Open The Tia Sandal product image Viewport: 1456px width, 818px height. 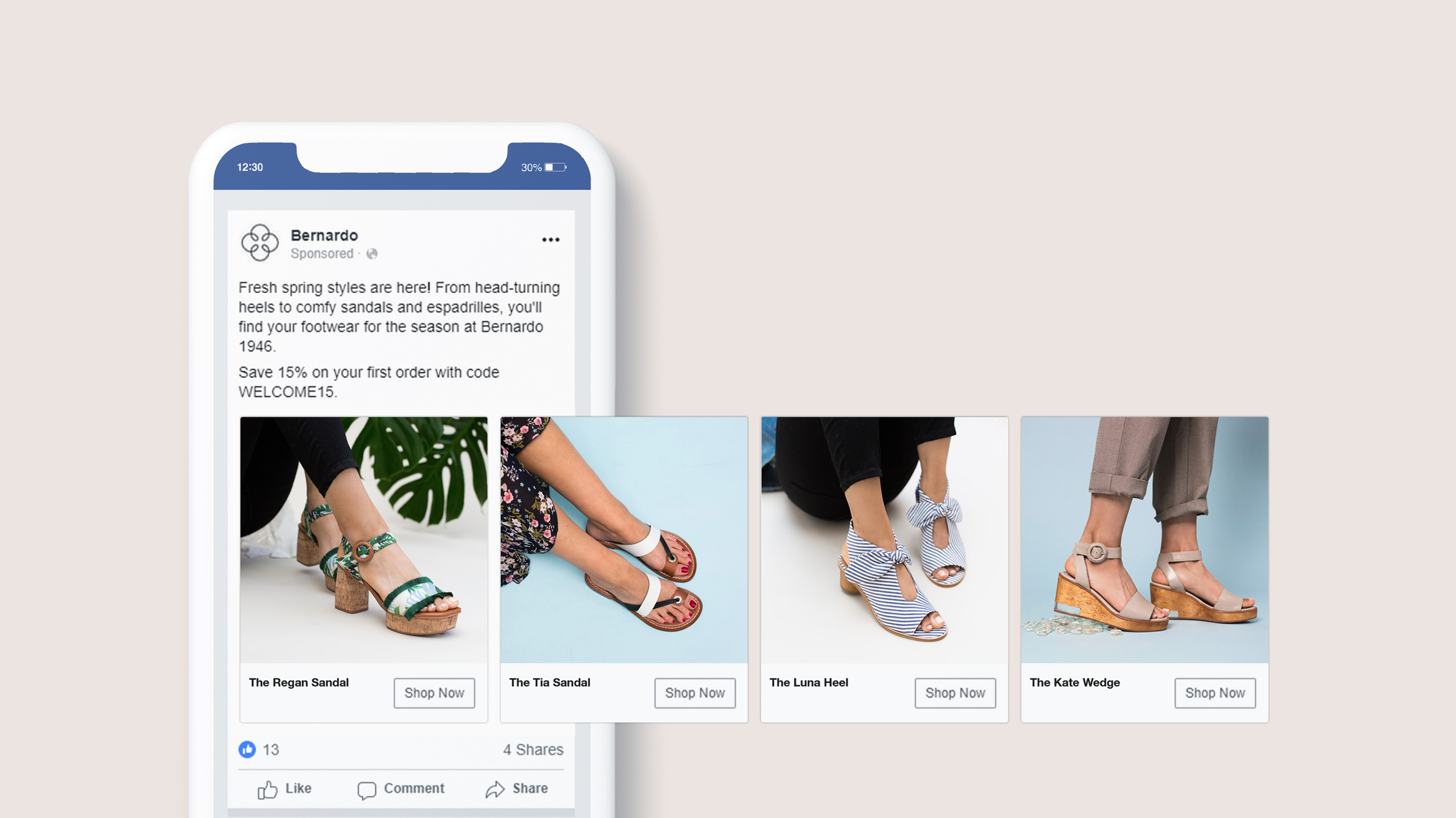click(x=624, y=540)
